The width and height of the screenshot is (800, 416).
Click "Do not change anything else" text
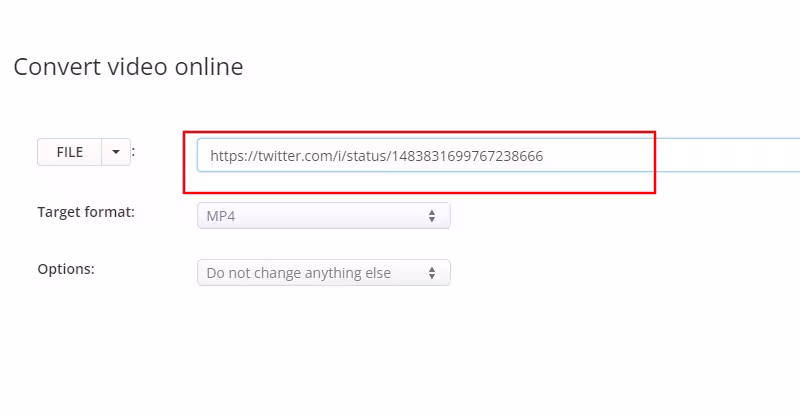click(x=298, y=273)
